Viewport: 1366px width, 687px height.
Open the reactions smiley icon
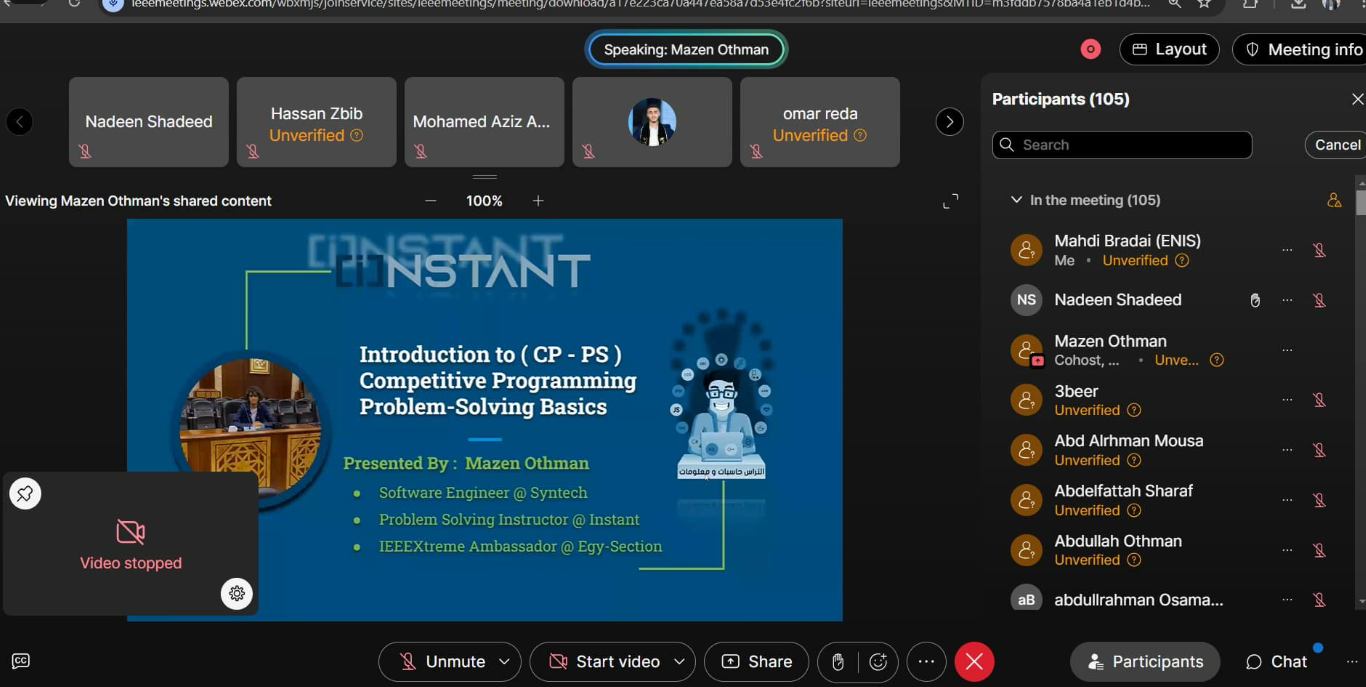point(879,662)
